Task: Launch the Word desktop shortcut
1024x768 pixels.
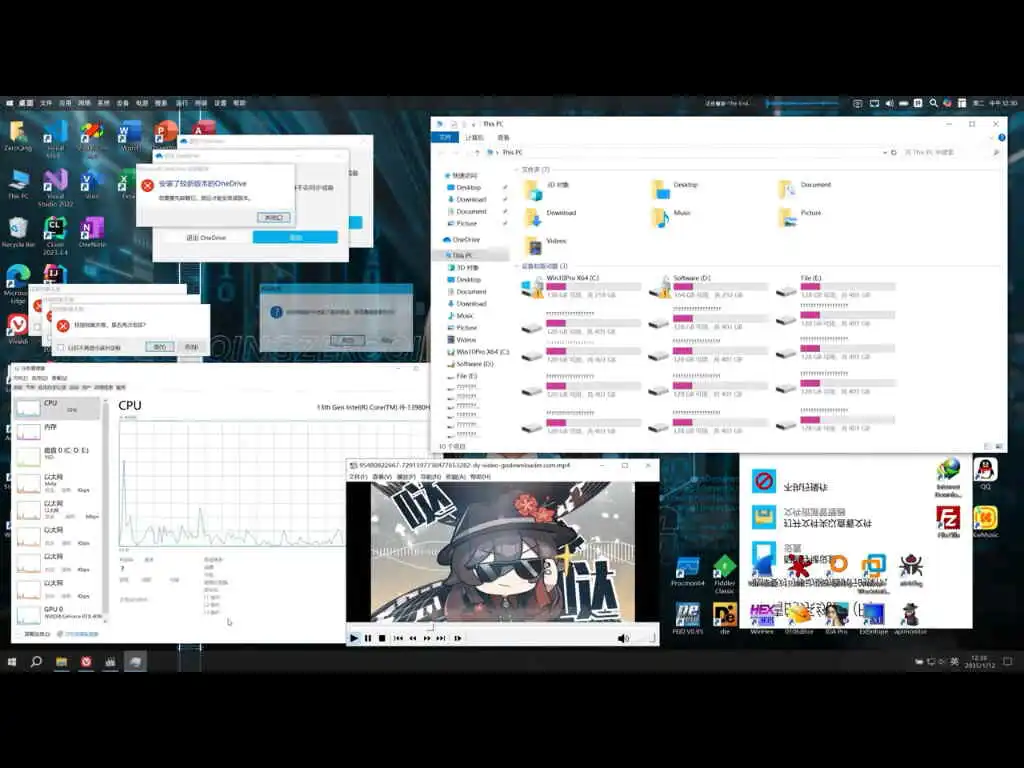Action: pos(129,137)
